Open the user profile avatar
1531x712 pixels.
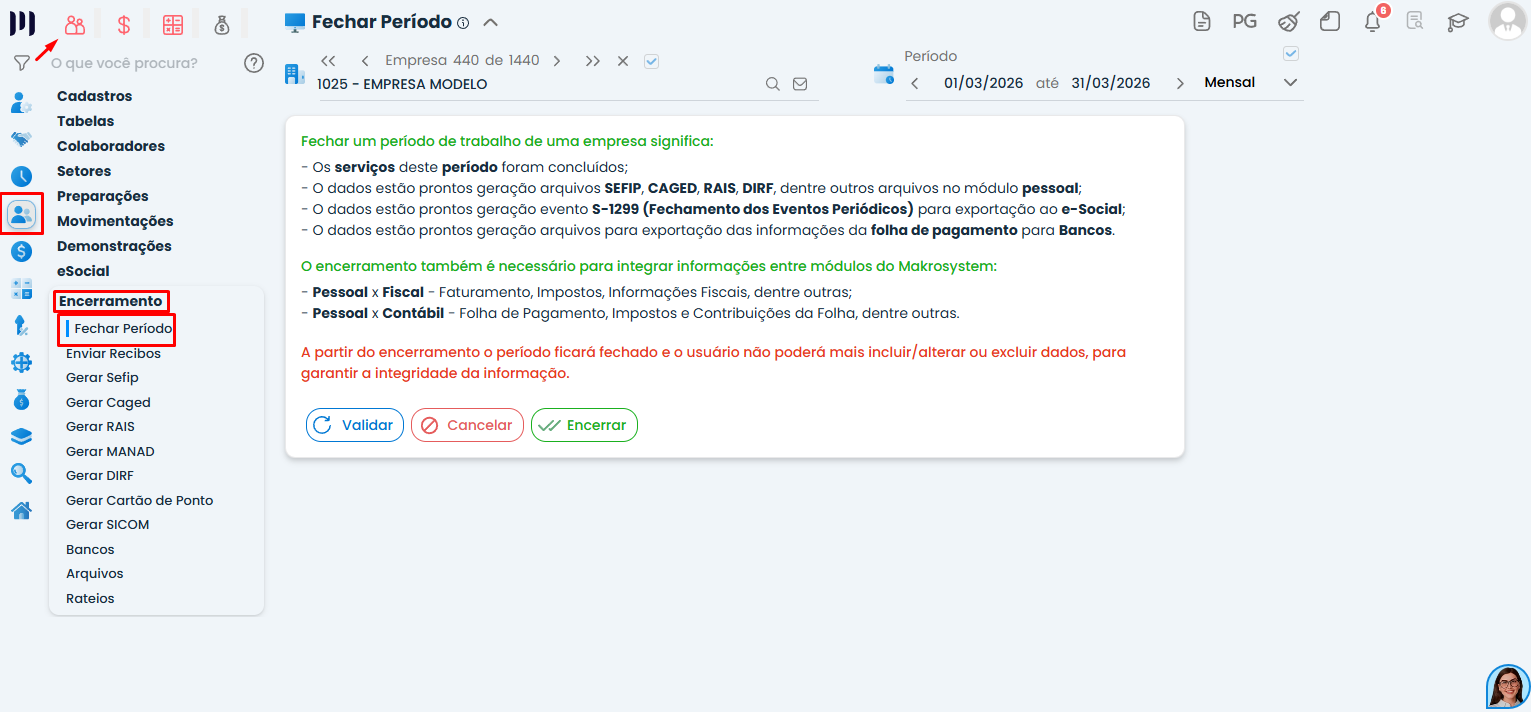tap(1507, 21)
